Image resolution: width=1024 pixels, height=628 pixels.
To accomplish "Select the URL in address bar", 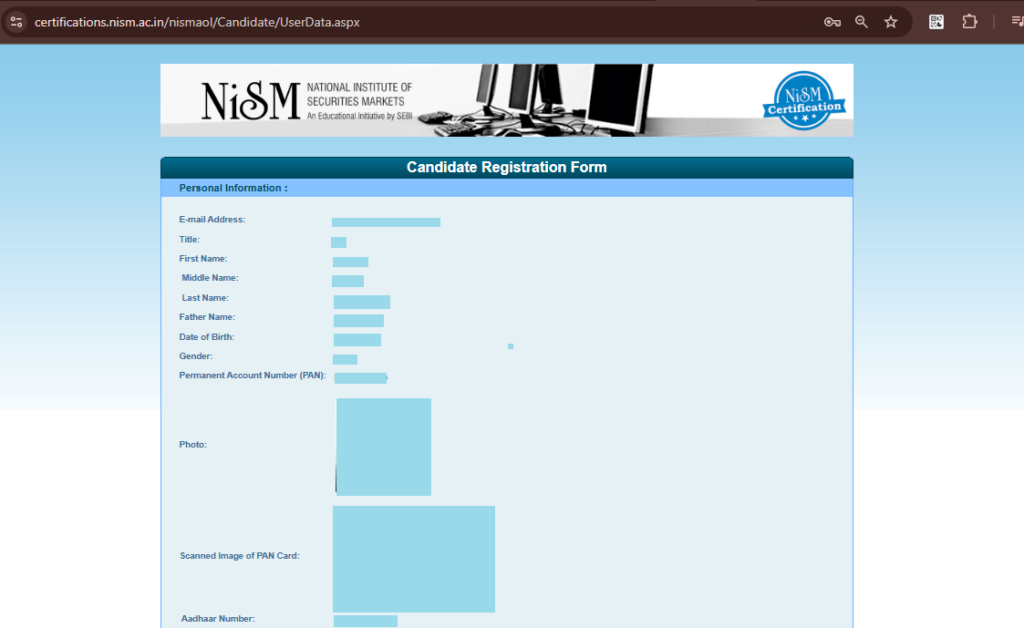I will click(x=197, y=22).
